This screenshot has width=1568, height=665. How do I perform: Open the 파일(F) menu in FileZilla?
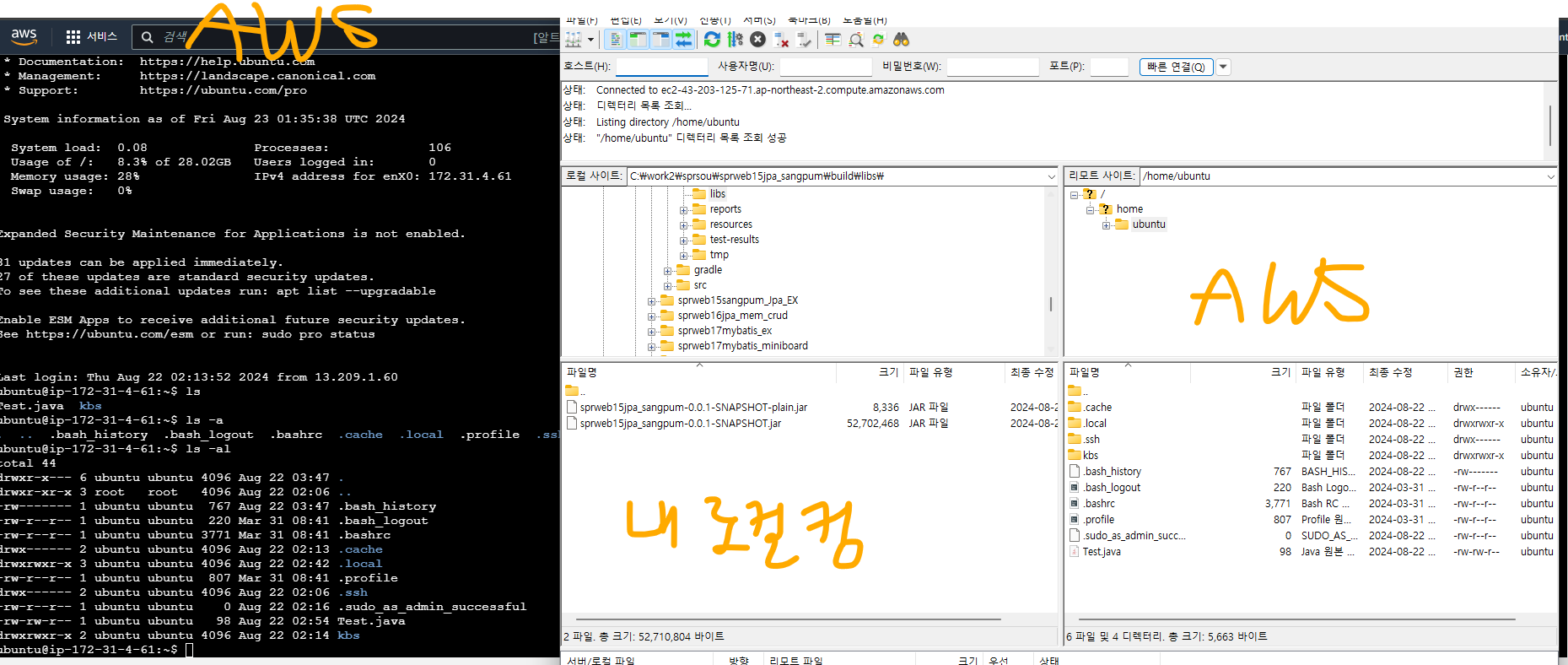[x=581, y=20]
